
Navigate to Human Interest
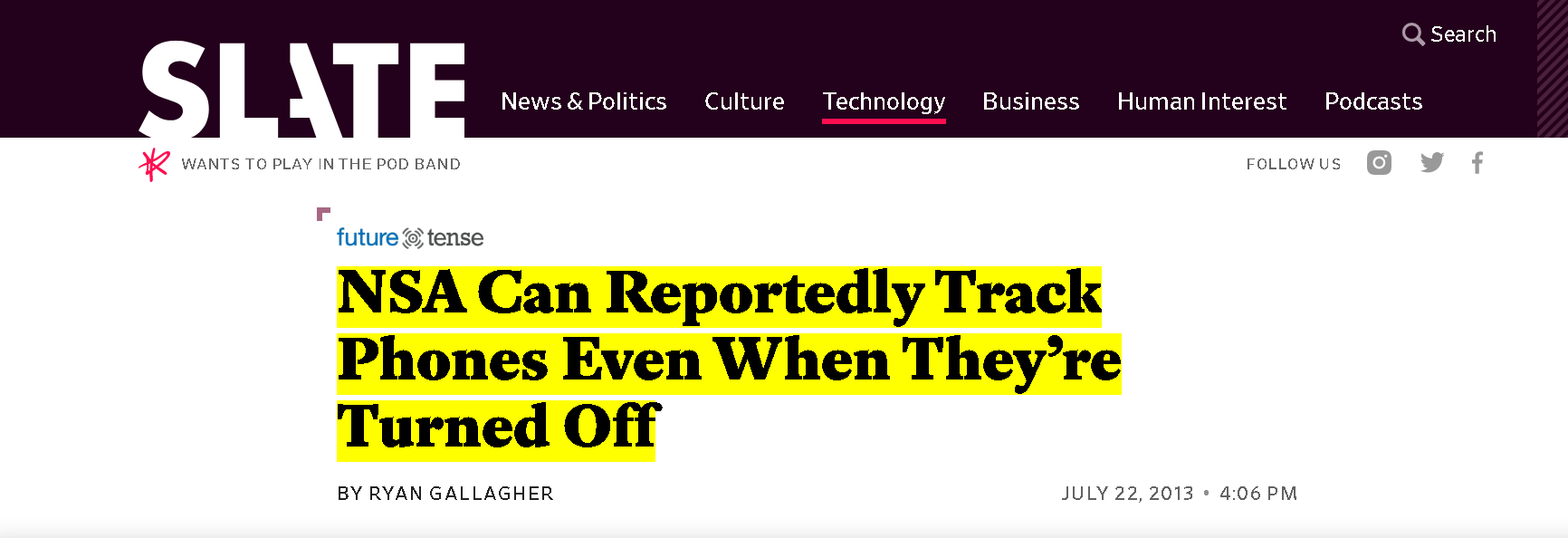pos(1201,101)
